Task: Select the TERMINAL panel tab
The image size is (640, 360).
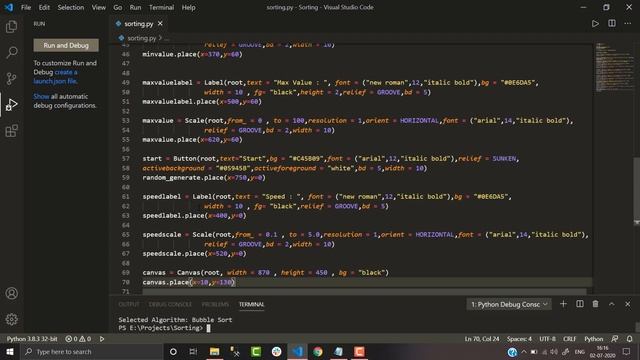Action: point(251,304)
